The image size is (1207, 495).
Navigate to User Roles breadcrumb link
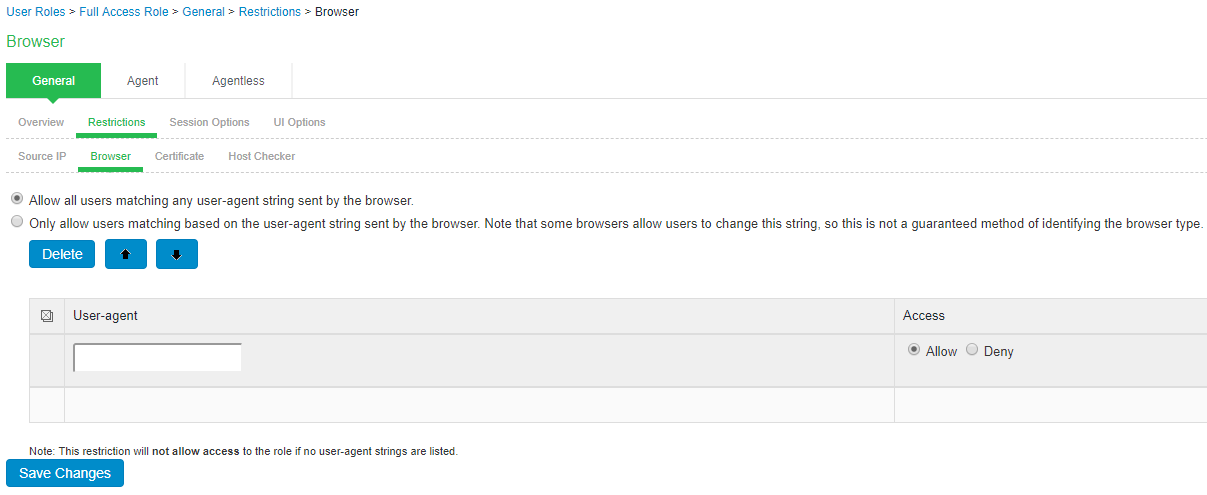(37, 12)
